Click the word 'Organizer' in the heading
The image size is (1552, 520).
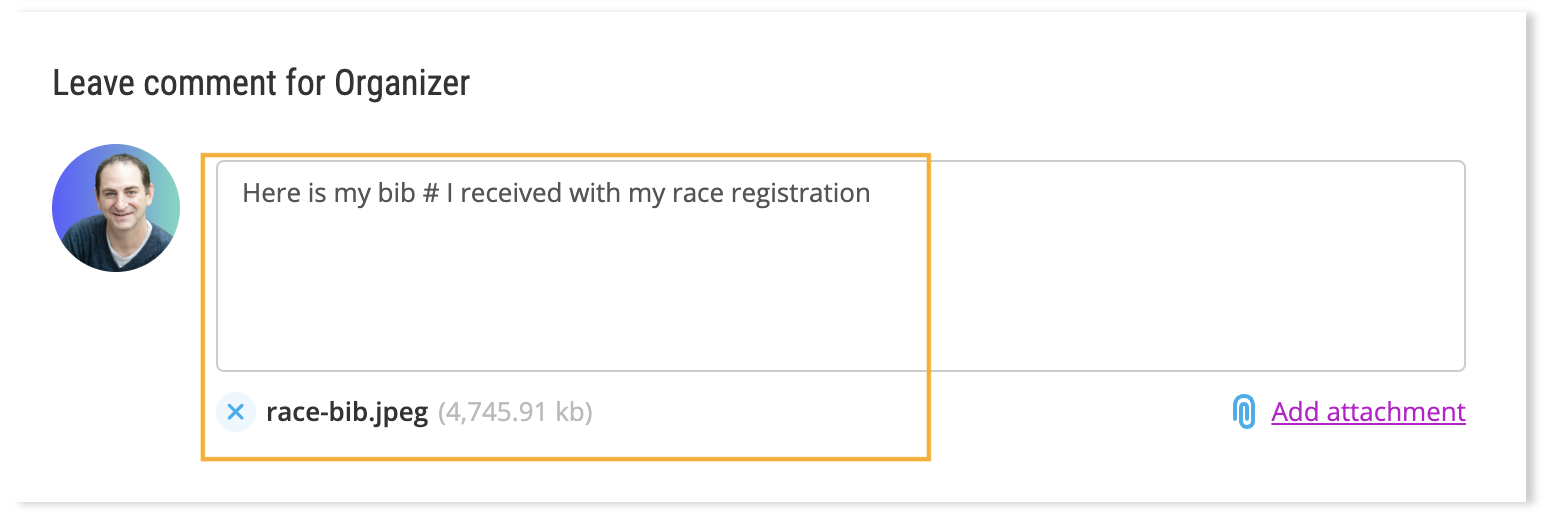click(402, 83)
